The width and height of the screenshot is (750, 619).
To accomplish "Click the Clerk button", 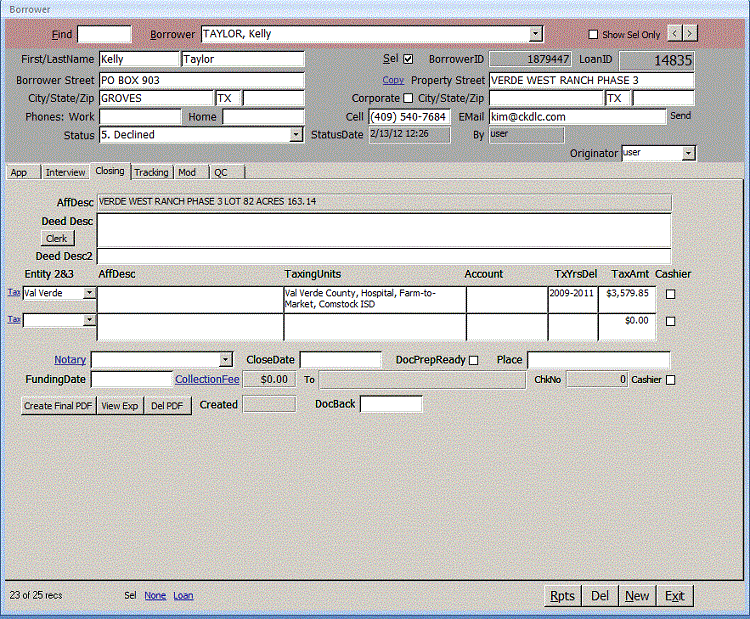I will [x=57, y=238].
